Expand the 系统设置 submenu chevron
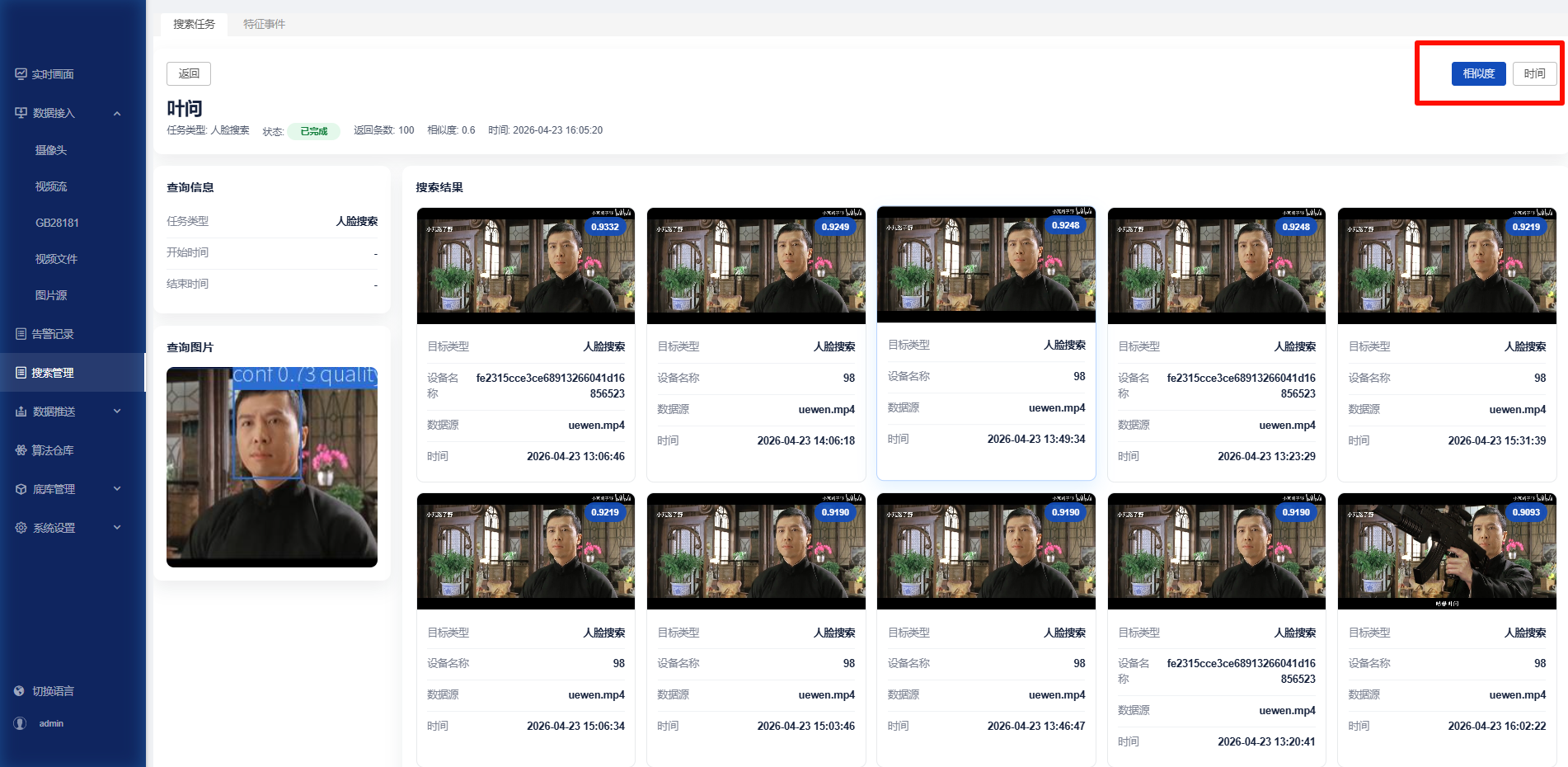1568x767 pixels. (117, 528)
